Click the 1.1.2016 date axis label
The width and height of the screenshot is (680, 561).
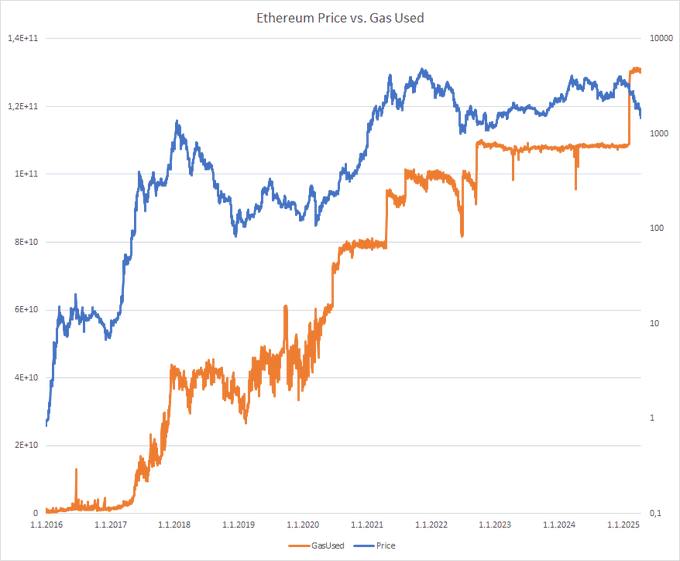coord(46,525)
